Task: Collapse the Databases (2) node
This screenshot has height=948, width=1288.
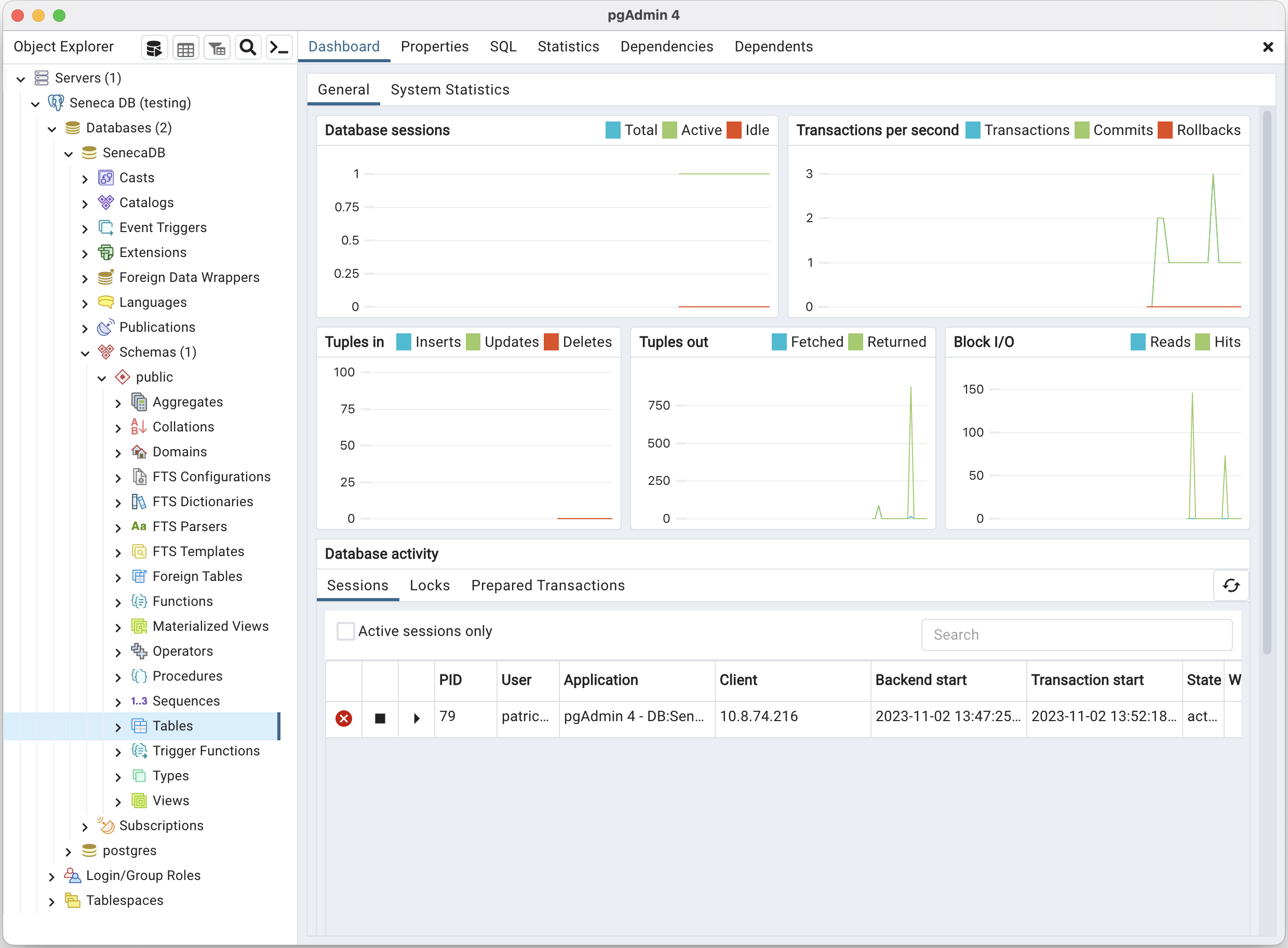Action: click(52, 129)
